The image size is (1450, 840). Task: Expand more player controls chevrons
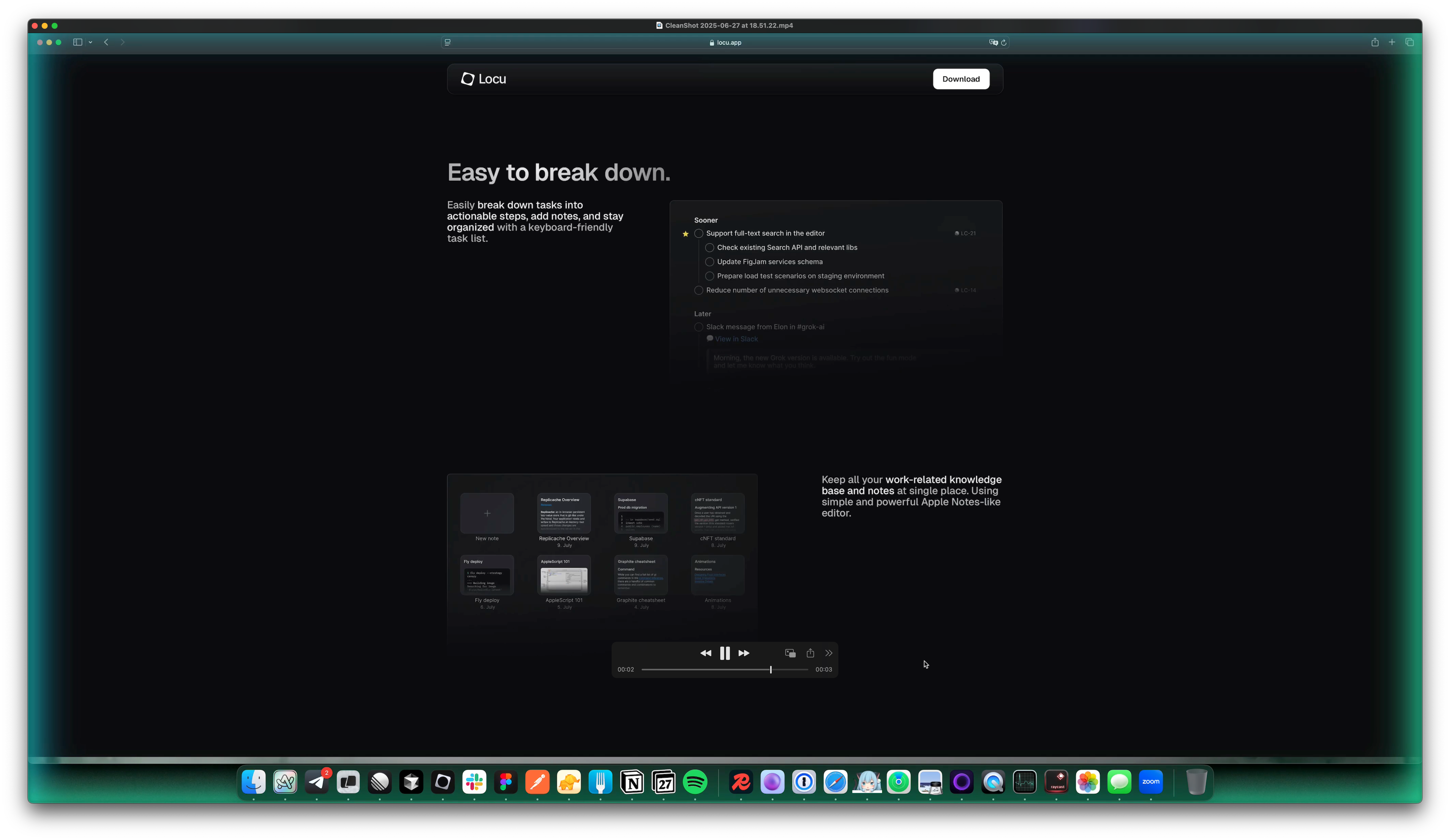pos(828,653)
